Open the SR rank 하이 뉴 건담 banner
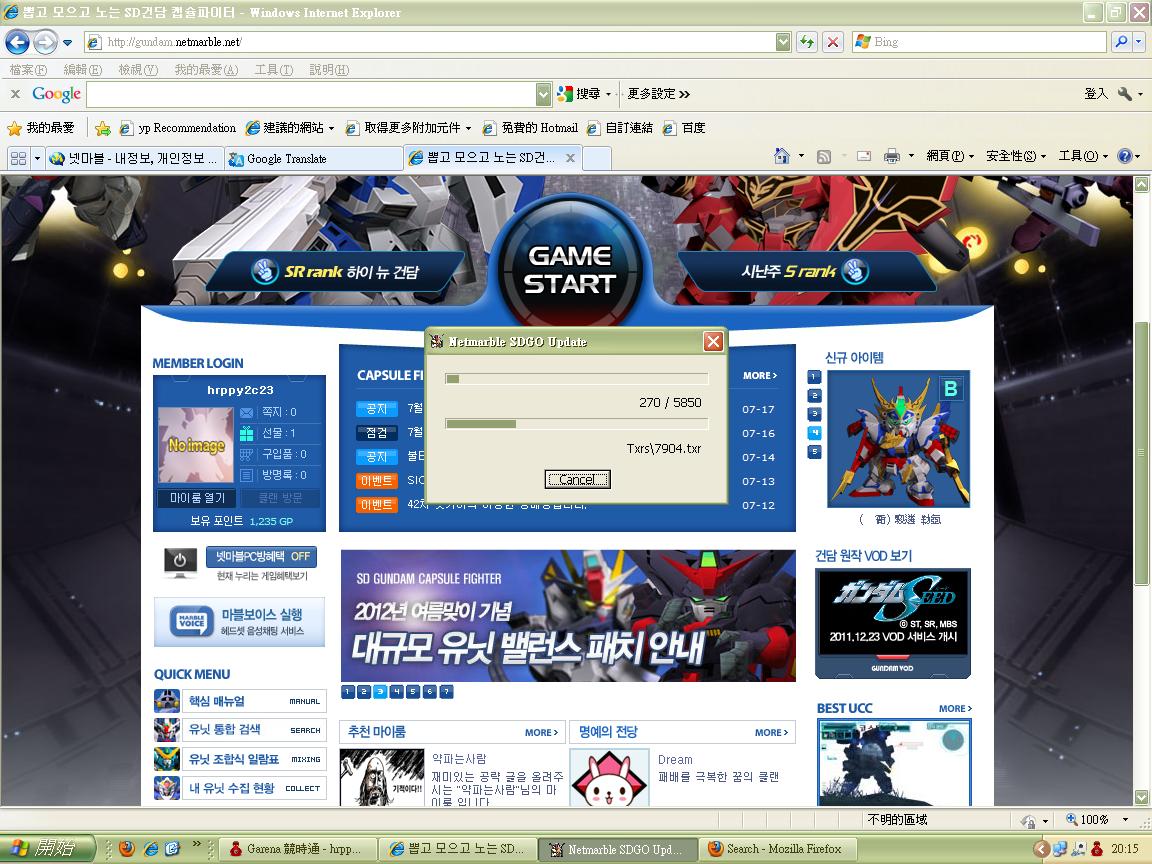The image size is (1152, 864). (x=334, y=272)
